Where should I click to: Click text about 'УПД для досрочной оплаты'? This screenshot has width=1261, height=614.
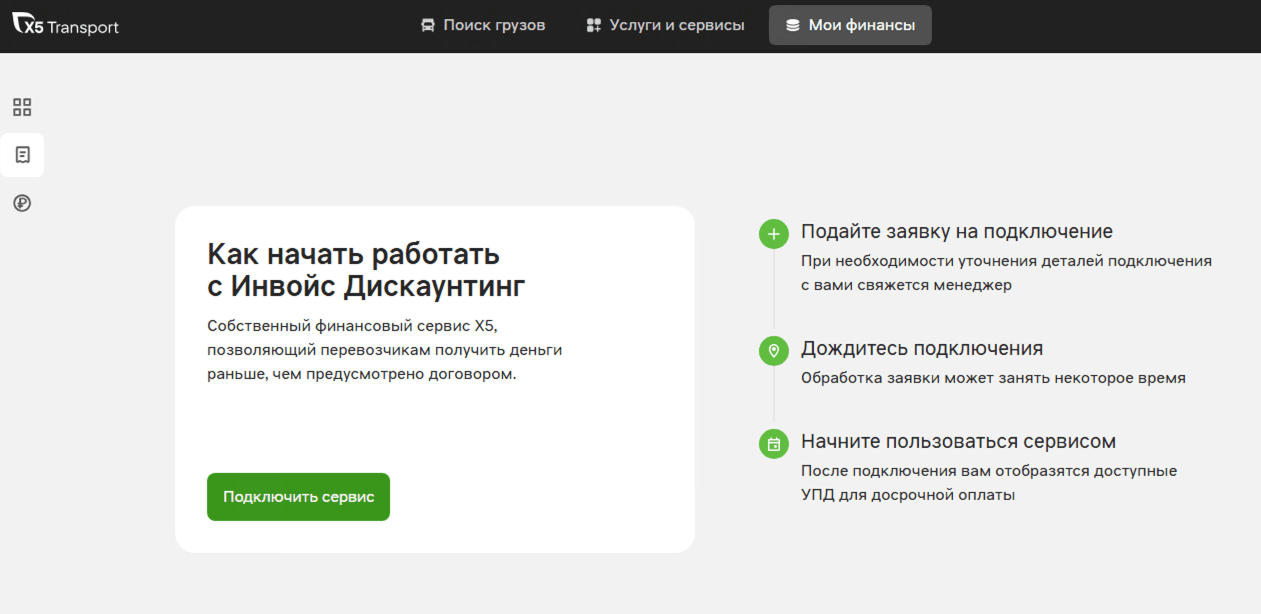pyautogui.click(x=989, y=483)
